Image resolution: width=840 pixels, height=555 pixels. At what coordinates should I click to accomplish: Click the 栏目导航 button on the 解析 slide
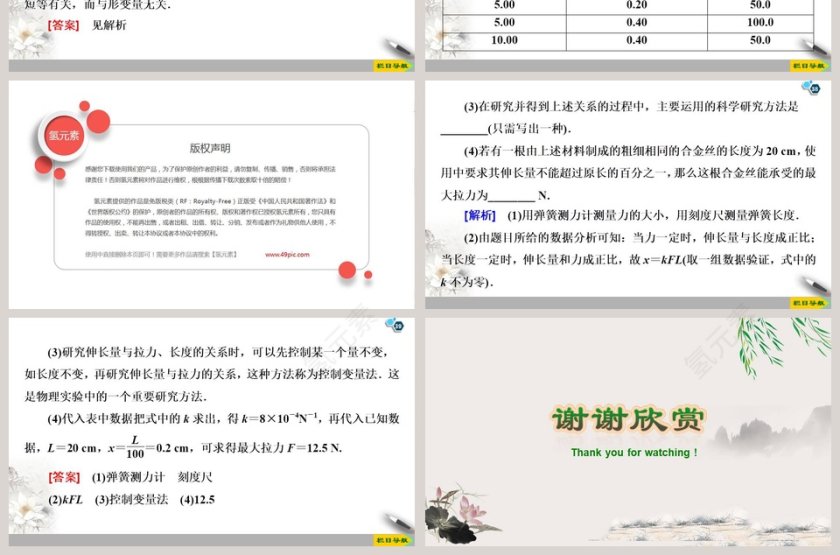point(809,303)
